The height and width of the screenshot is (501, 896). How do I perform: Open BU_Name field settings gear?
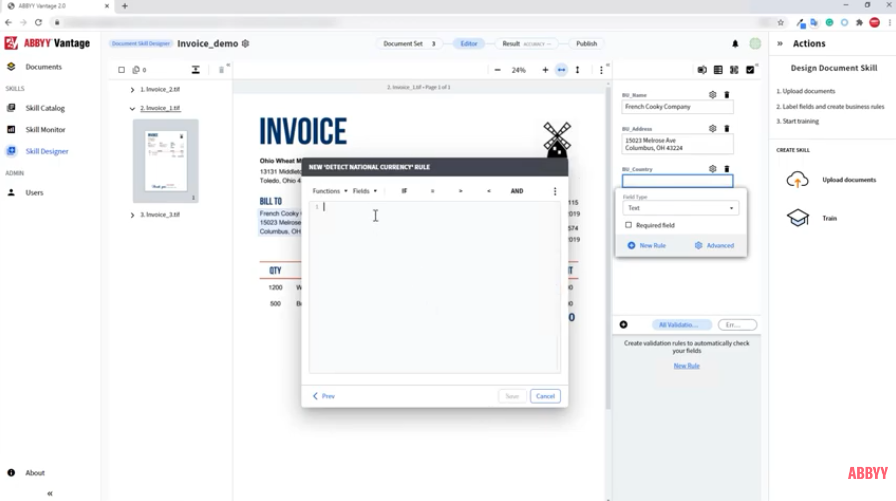click(713, 95)
